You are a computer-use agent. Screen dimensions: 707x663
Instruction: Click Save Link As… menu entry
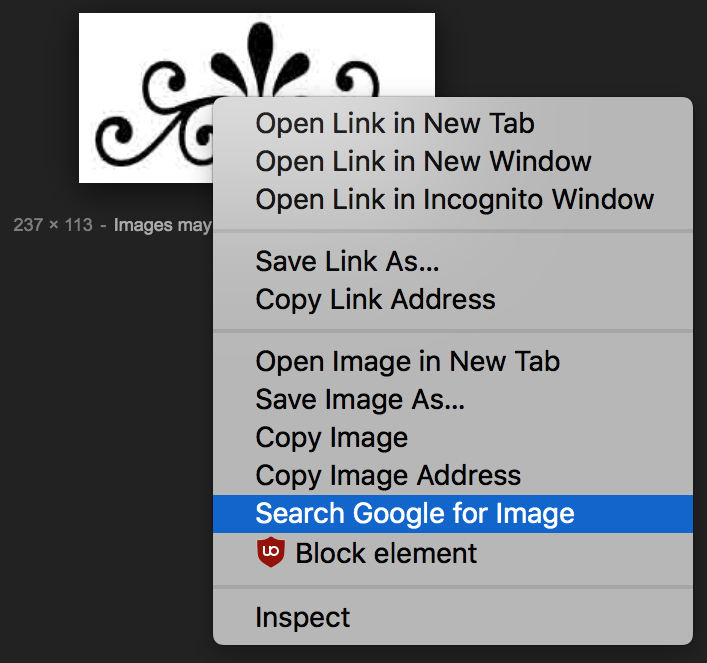[x=347, y=261]
